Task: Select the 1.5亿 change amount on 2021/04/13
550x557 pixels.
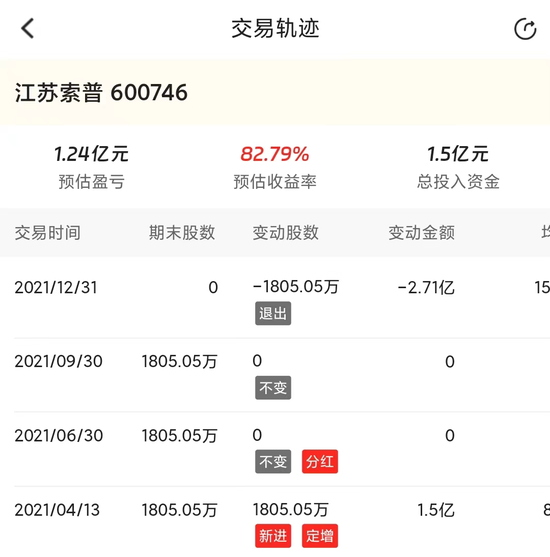Action: (x=436, y=510)
